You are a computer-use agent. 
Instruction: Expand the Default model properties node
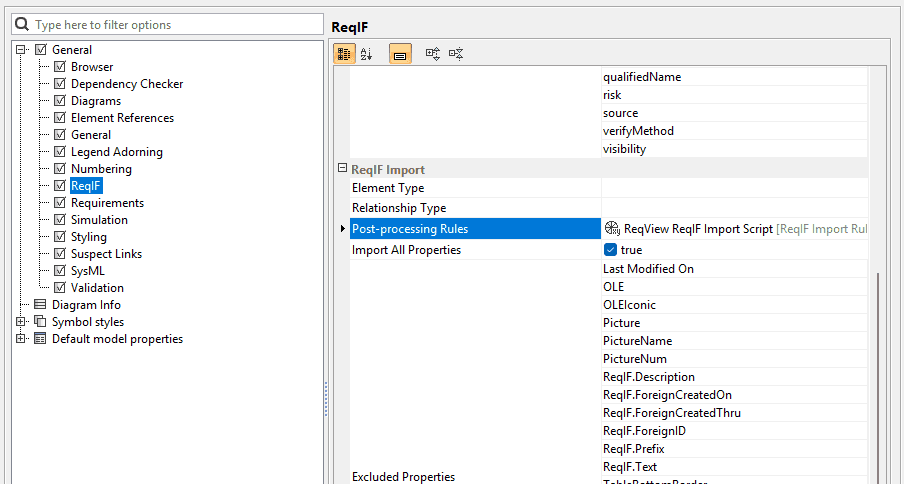[x=21, y=338]
